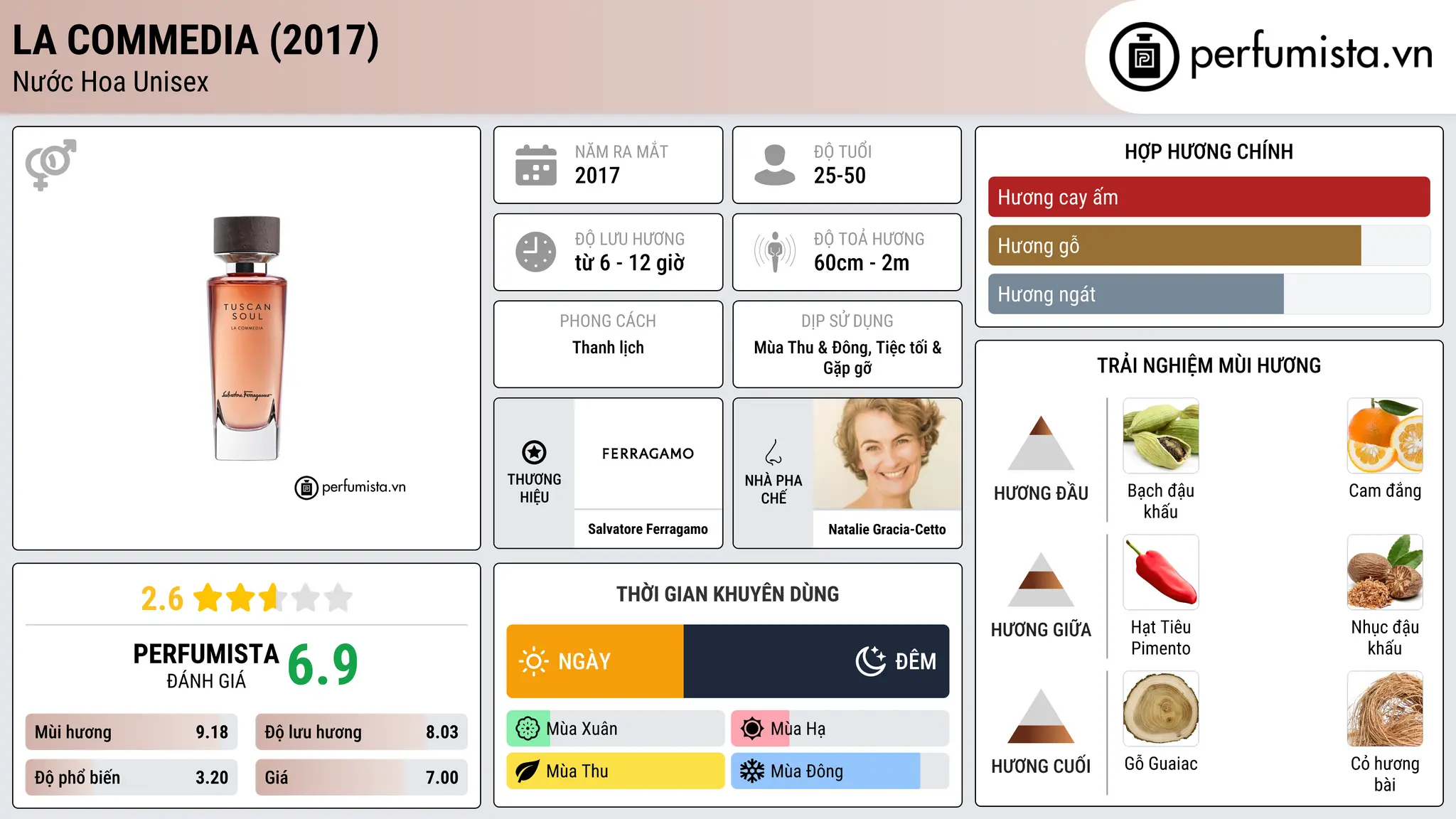Click the sun icon in the Ngày bar
The height and width of the screenshot is (819, 1456).
[x=533, y=661]
